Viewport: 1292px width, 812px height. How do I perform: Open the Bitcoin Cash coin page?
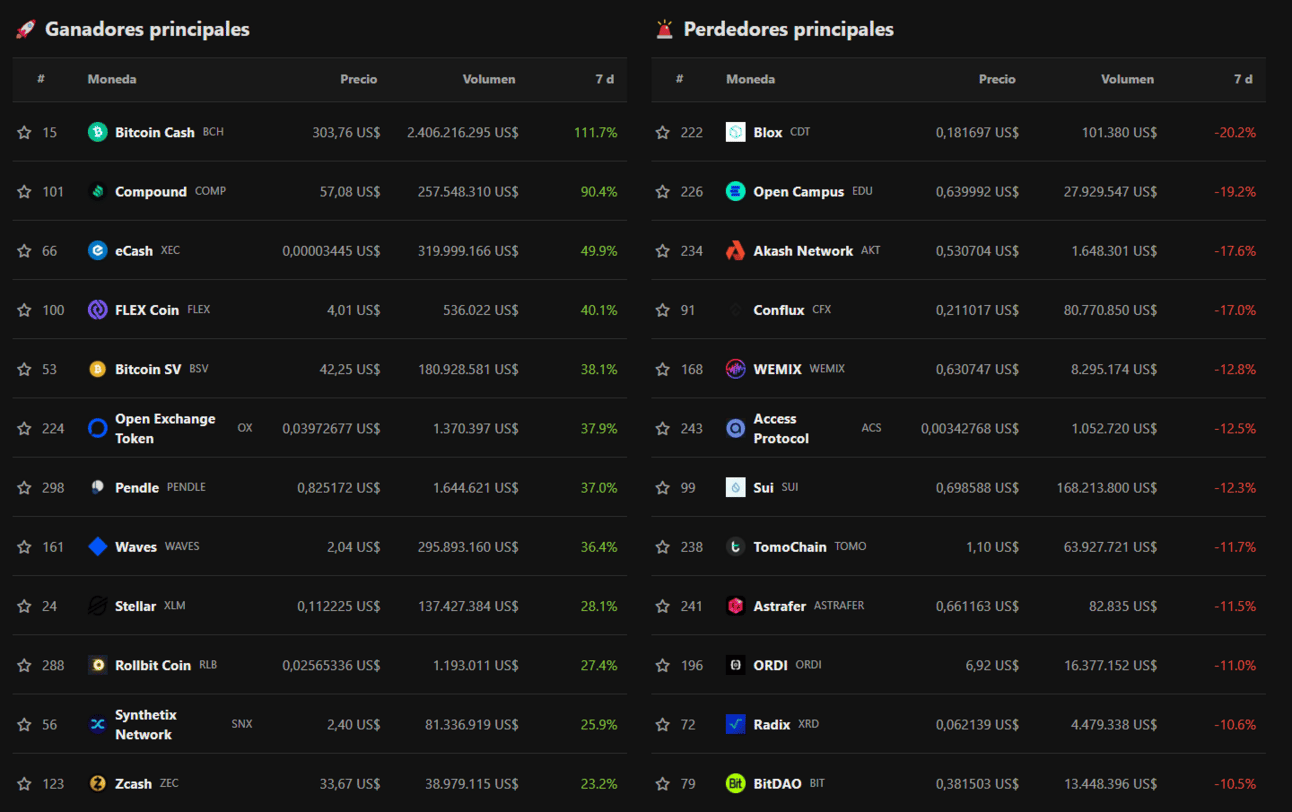tap(155, 132)
